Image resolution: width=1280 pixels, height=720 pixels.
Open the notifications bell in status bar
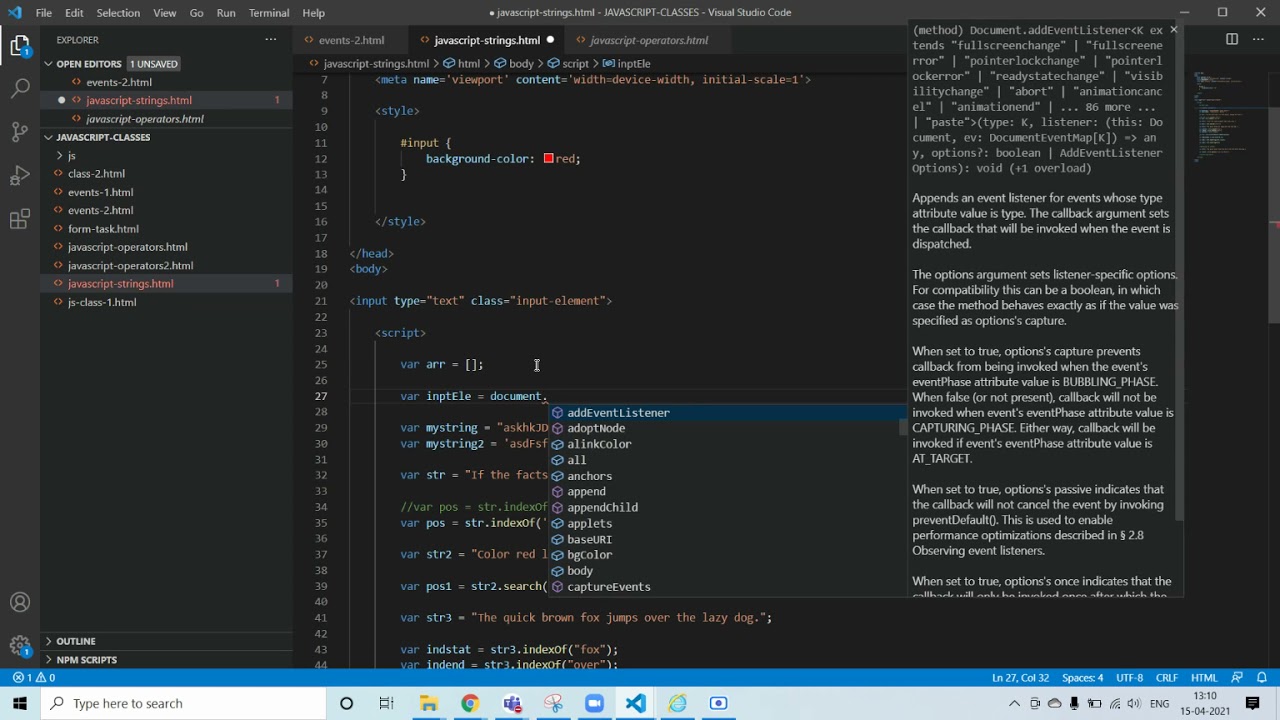1262,678
